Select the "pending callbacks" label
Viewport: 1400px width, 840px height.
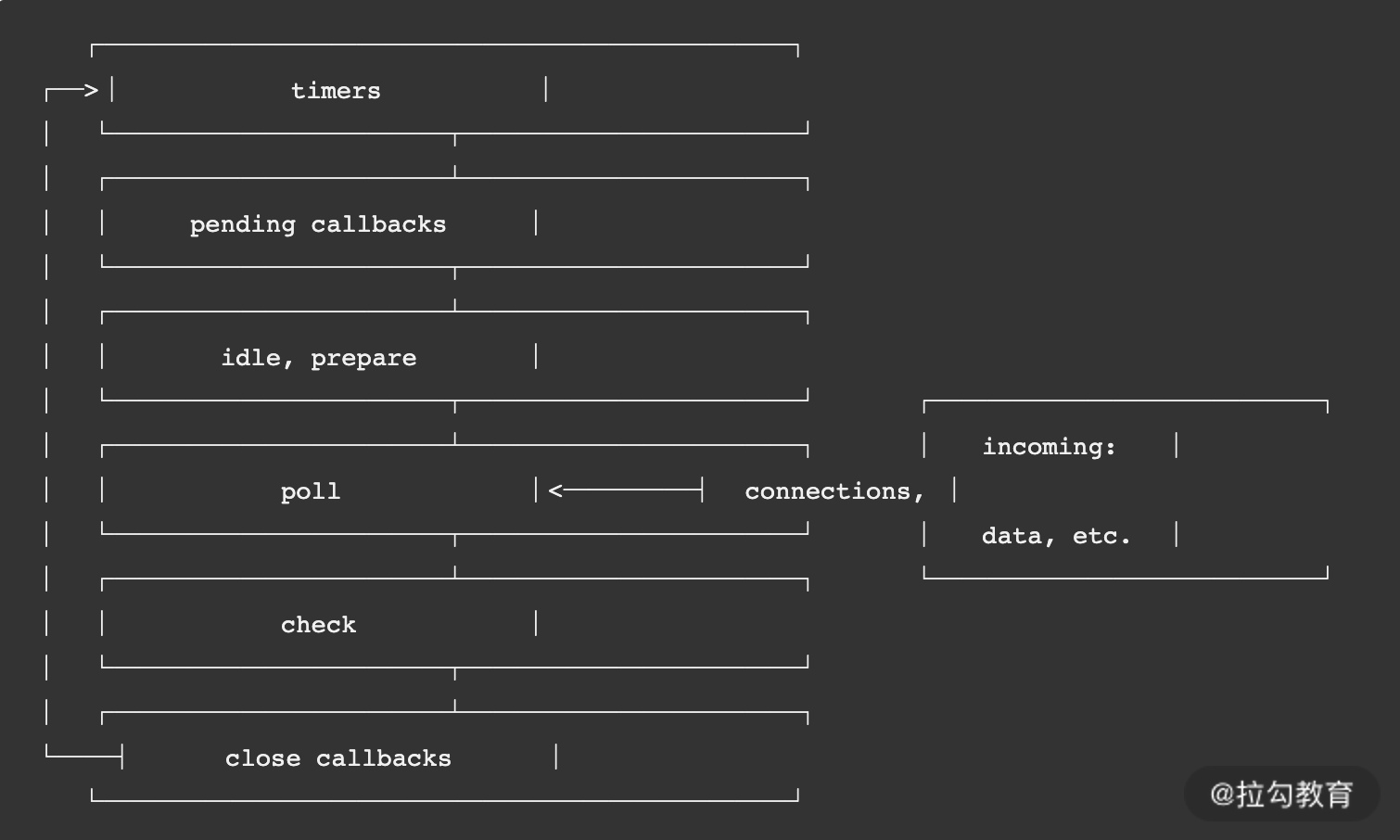[318, 224]
